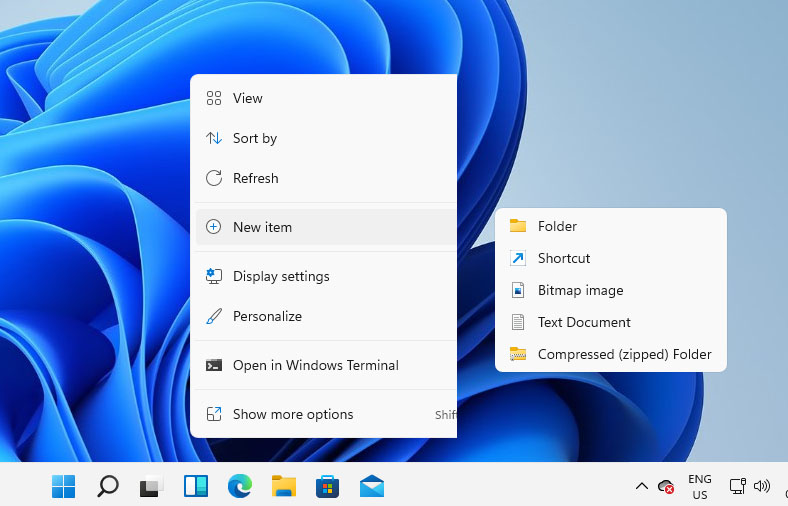
Task: Click the yellow Folder icon in submenu
Action: [x=518, y=226]
